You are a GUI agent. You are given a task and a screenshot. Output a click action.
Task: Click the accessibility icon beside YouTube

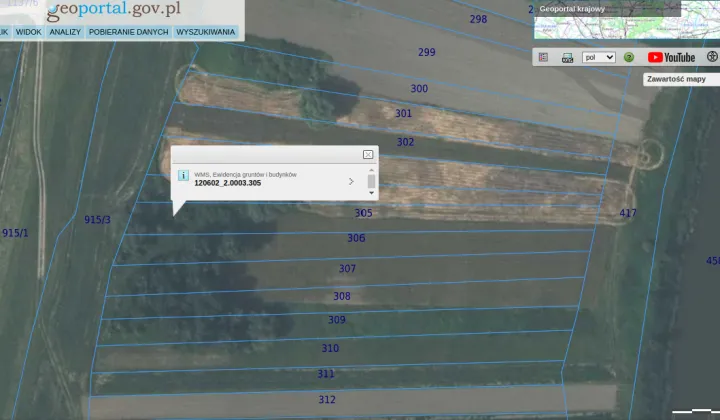coord(712,58)
